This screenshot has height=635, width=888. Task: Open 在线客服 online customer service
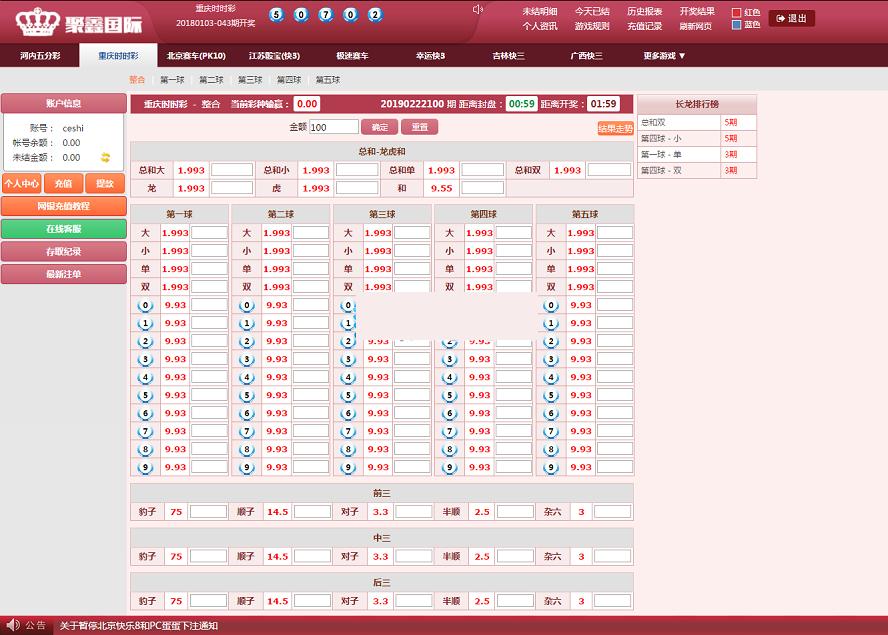coord(64,229)
